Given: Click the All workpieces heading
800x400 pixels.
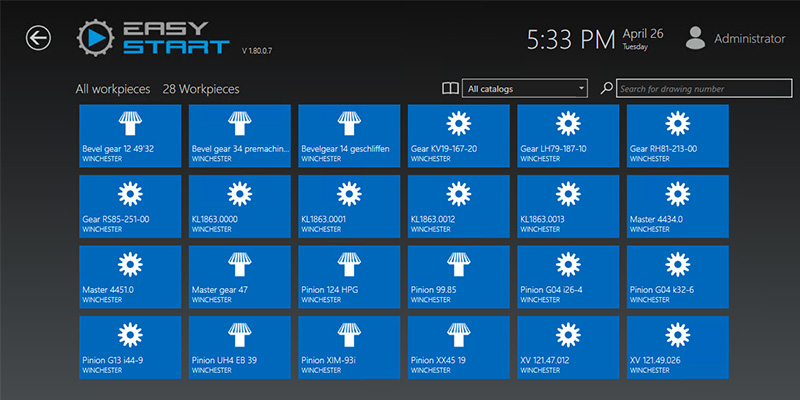Looking at the screenshot, I should [x=113, y=89].
